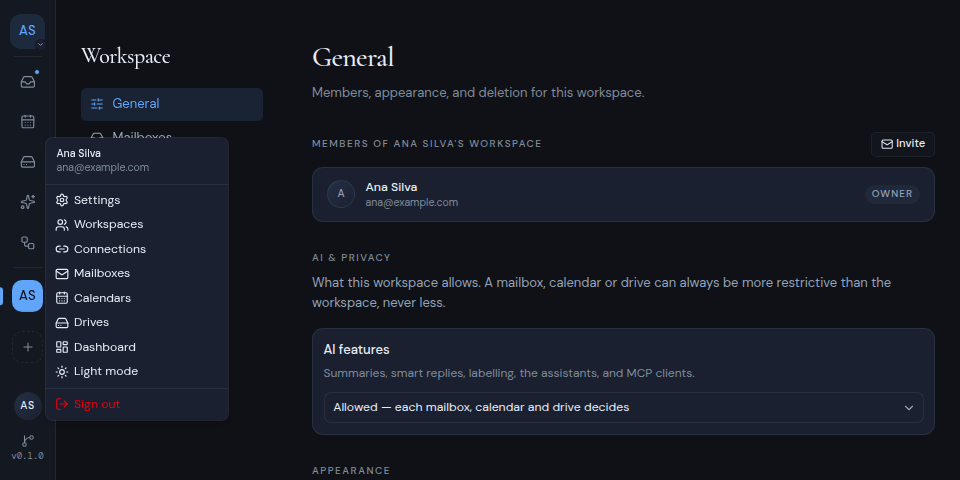Open Dashboard from the user menu

pos(137,347)
